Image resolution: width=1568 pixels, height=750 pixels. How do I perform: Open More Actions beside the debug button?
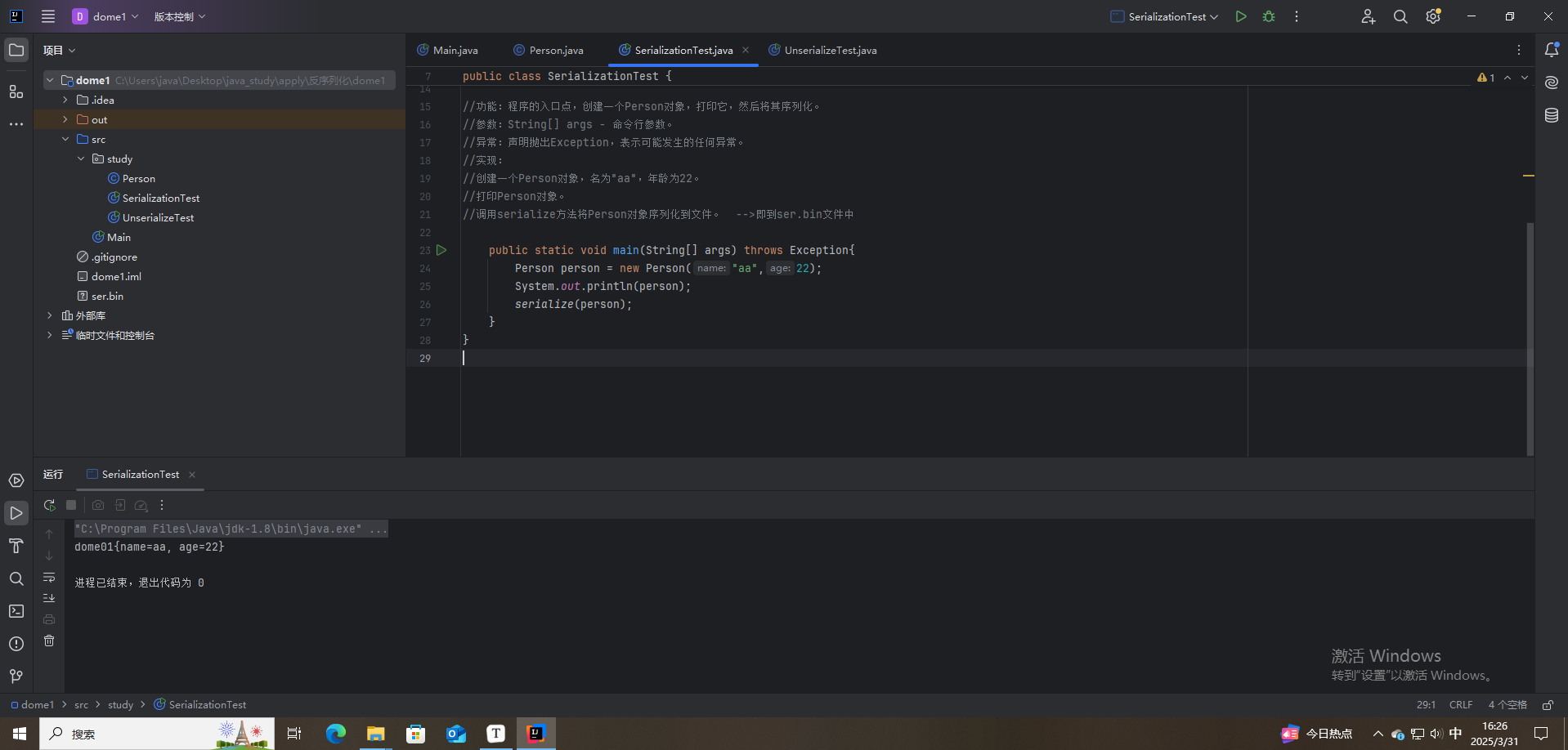[1297, 16]
